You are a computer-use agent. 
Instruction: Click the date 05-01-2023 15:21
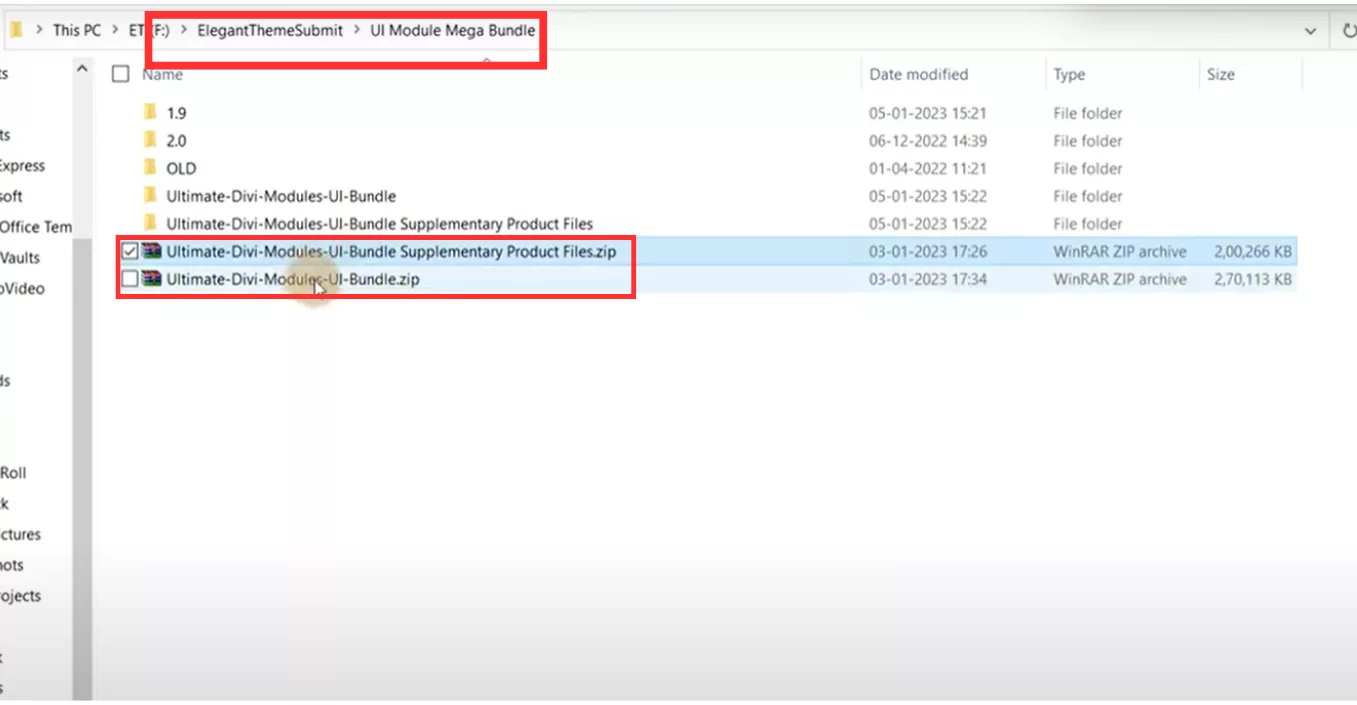928,113
